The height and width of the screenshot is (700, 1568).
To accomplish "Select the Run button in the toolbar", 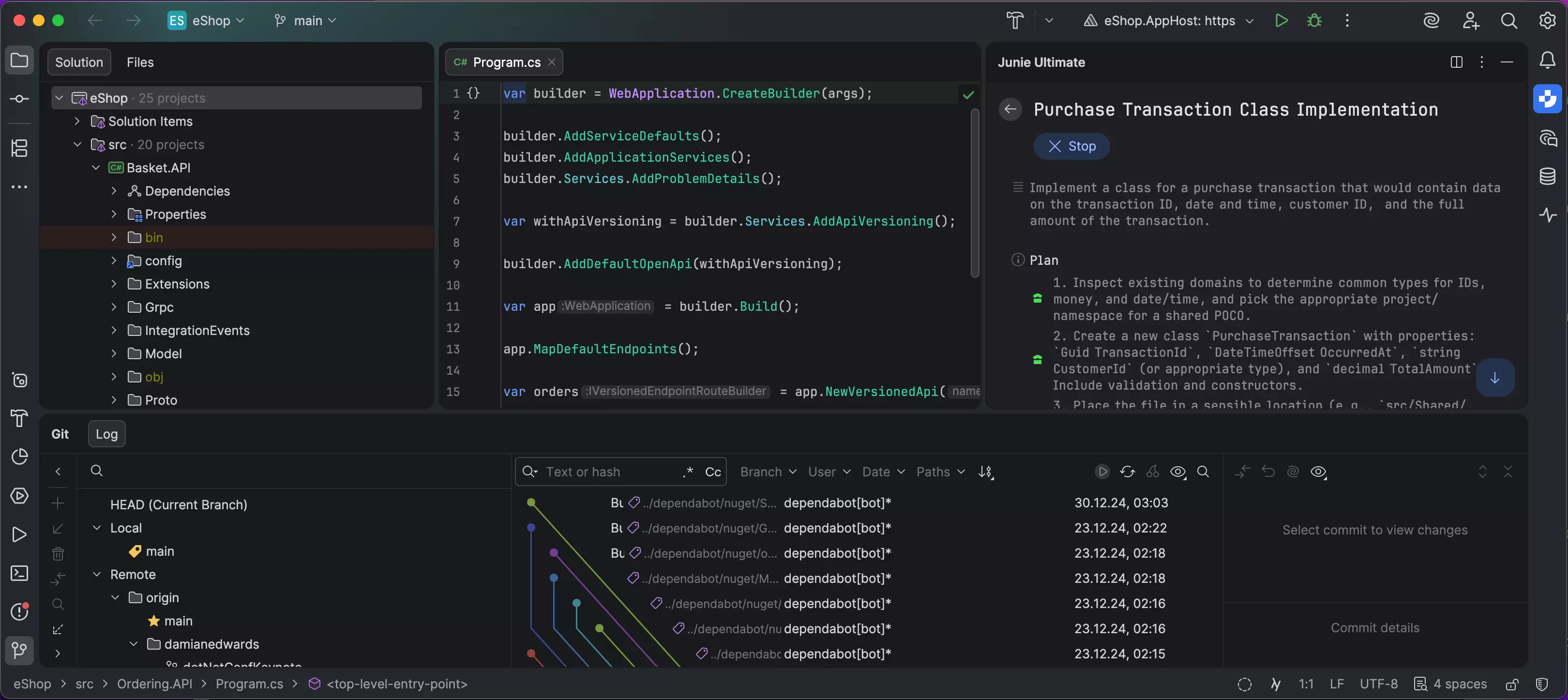I will point(1282,20).
